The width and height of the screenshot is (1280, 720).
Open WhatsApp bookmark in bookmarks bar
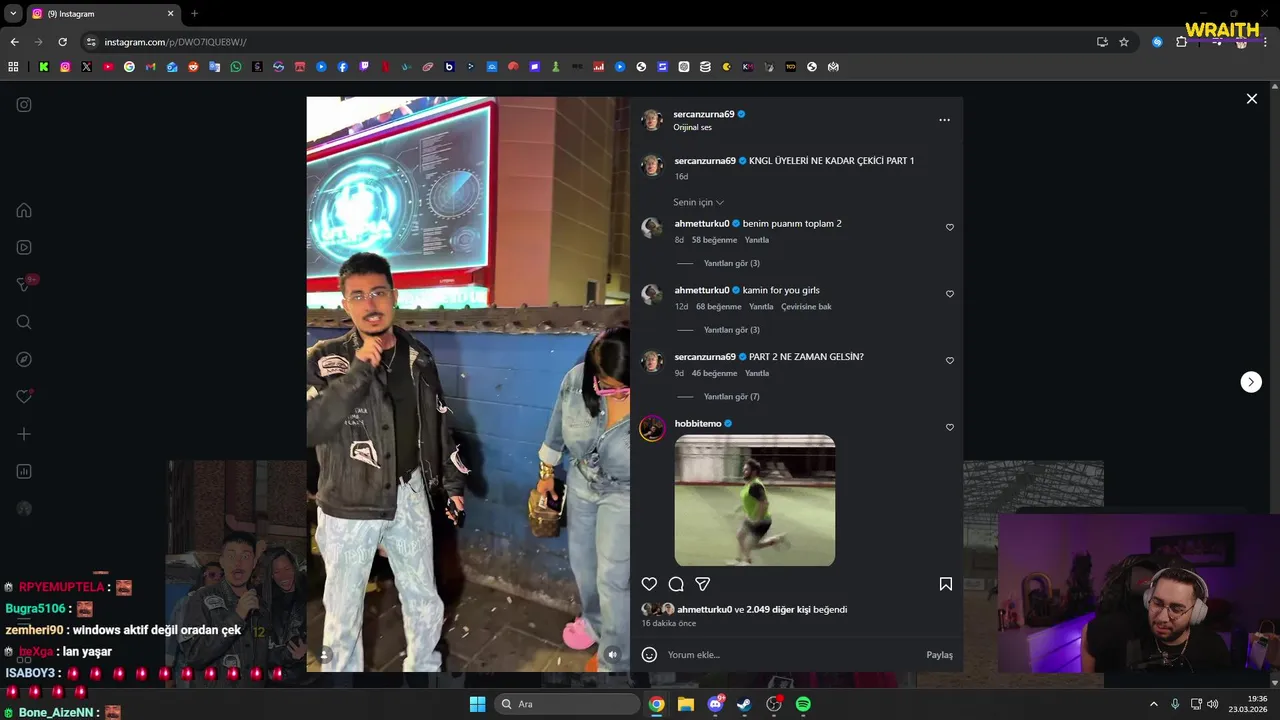(236, 67)
